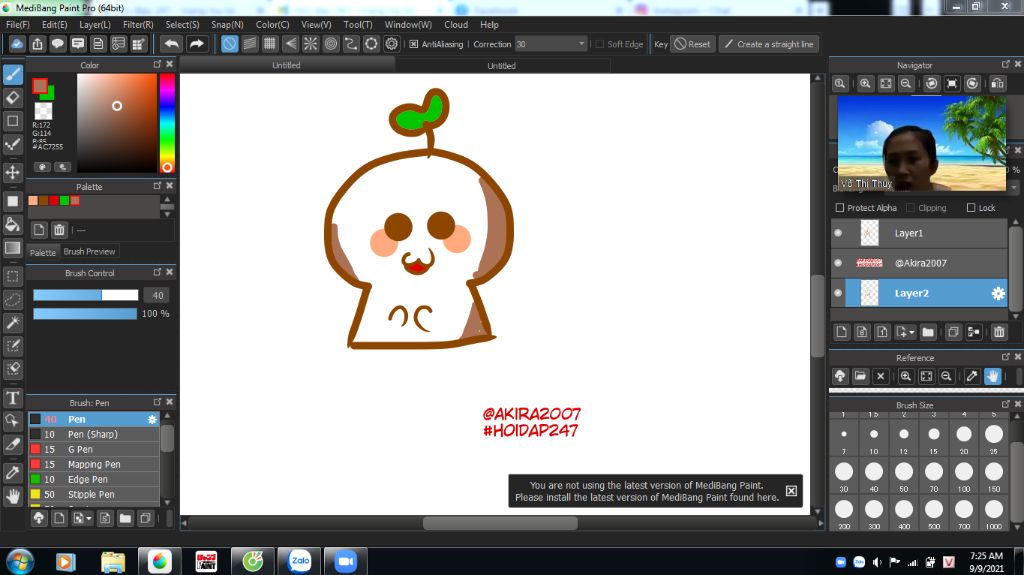Screen dimensions: 1024x575
Task: Open Zalo from the taskbar
Action: (x=300, y=561)
